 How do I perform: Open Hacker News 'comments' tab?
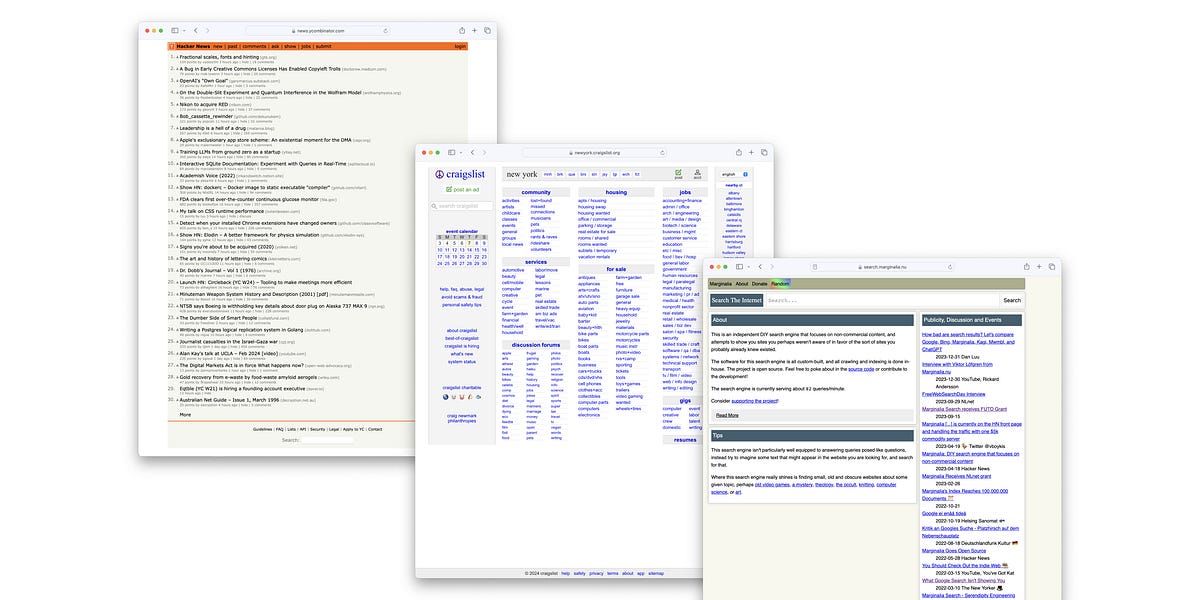click(x=254, y=46)
